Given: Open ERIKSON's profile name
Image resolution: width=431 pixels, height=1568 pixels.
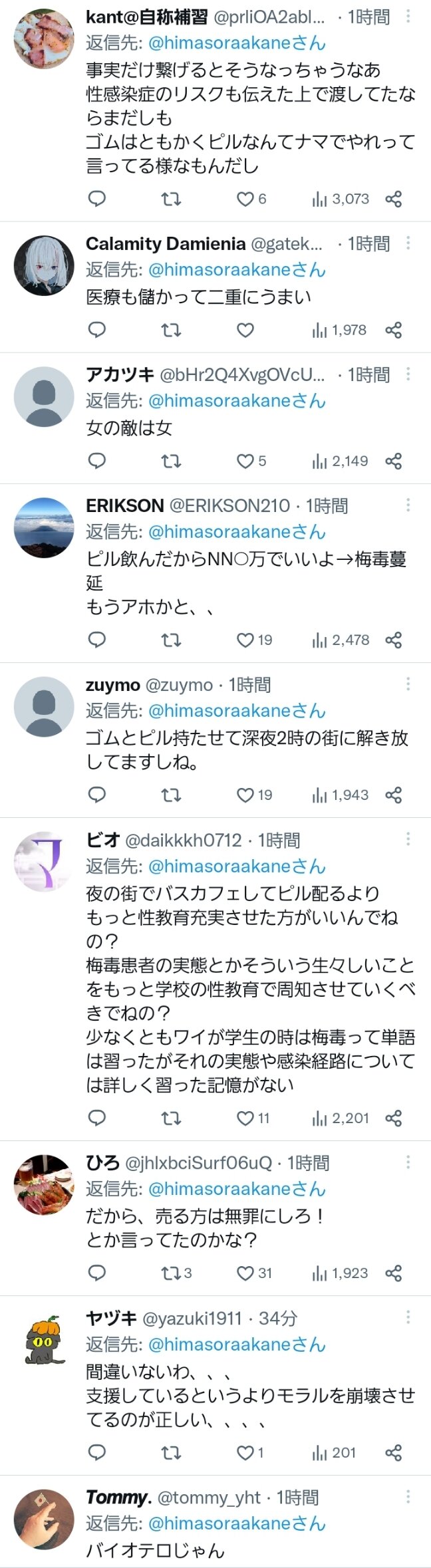Looking at the screenshot, I should coord(124,505).
